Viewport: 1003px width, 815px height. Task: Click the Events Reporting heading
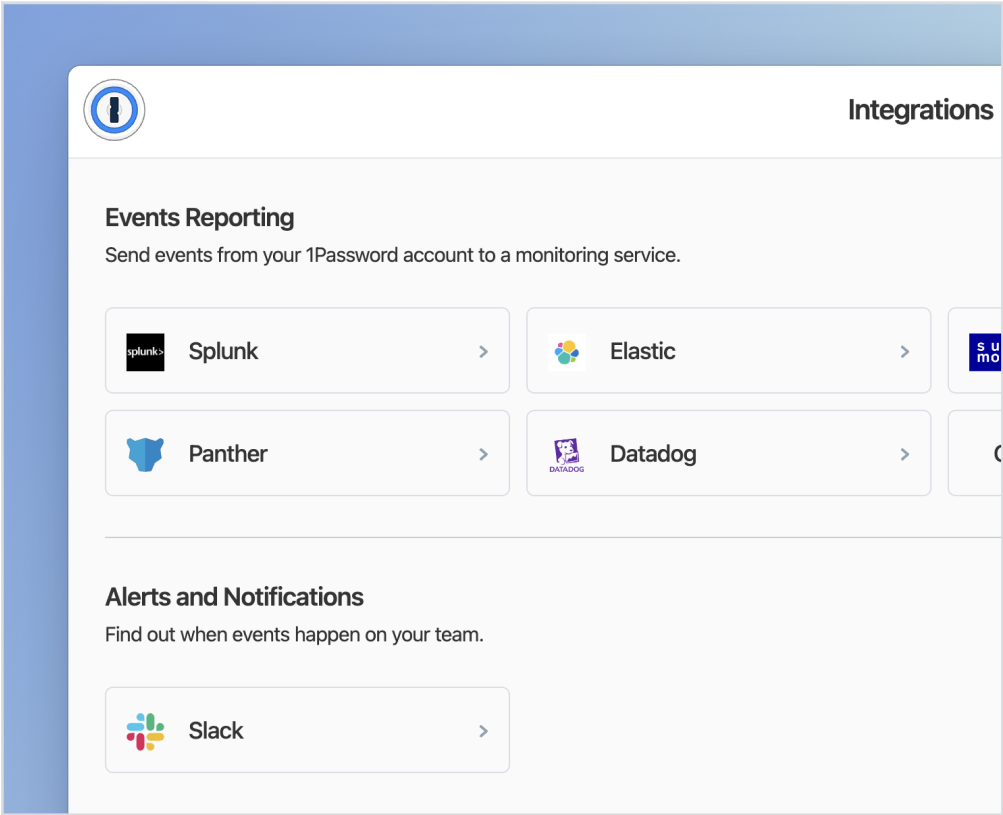pyautogui.click(x=200, y=218)
